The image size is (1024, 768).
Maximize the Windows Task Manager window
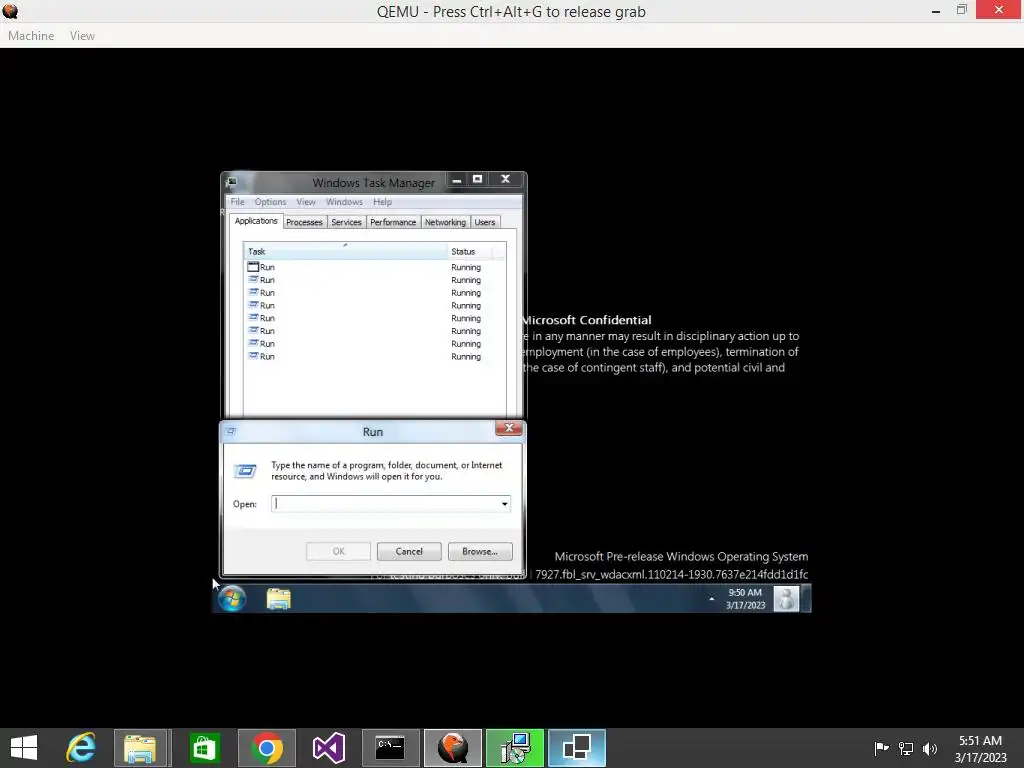[x=477, y=180]
